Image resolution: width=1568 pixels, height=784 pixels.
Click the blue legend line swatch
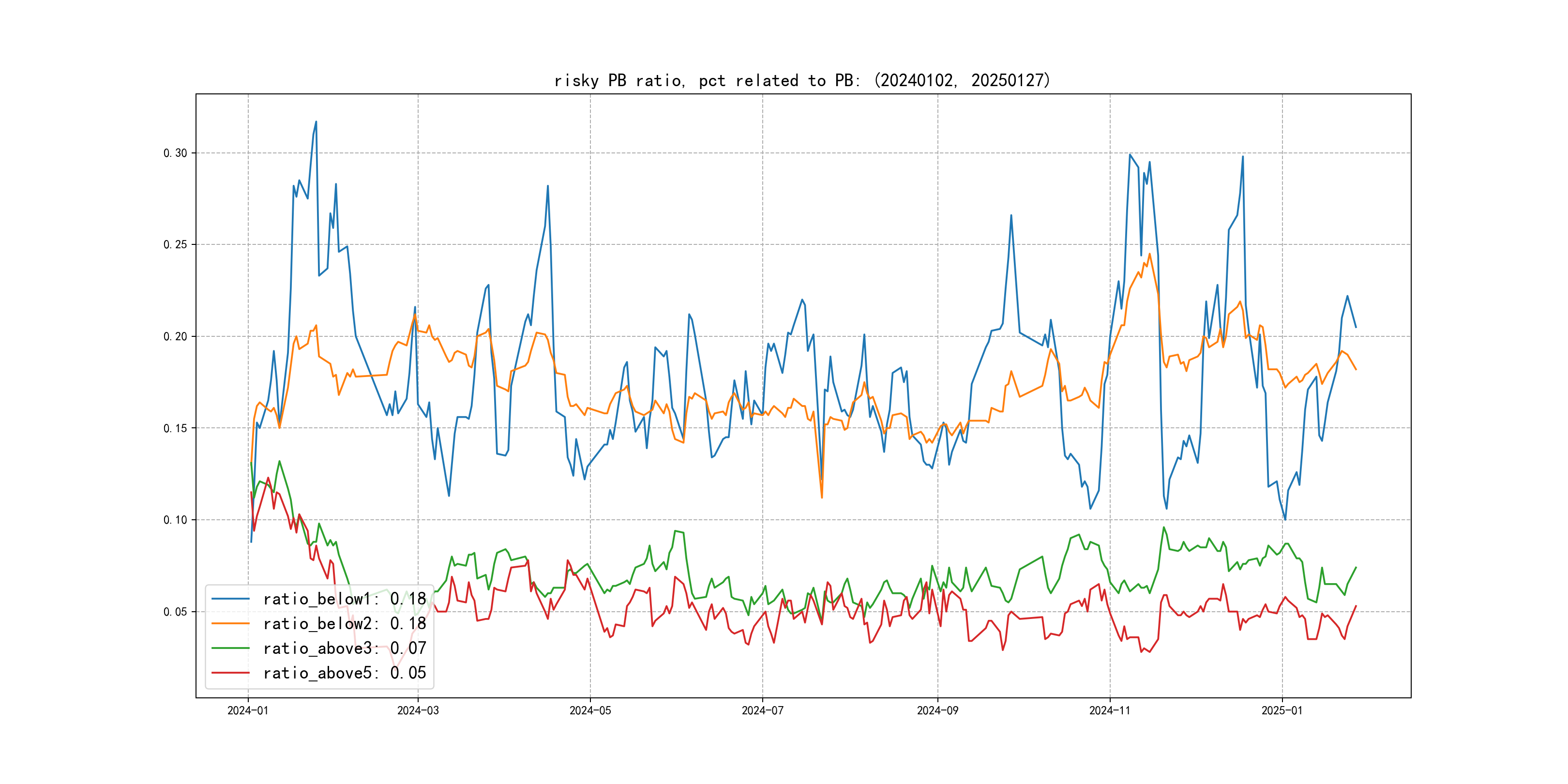[x=230, y=599]
